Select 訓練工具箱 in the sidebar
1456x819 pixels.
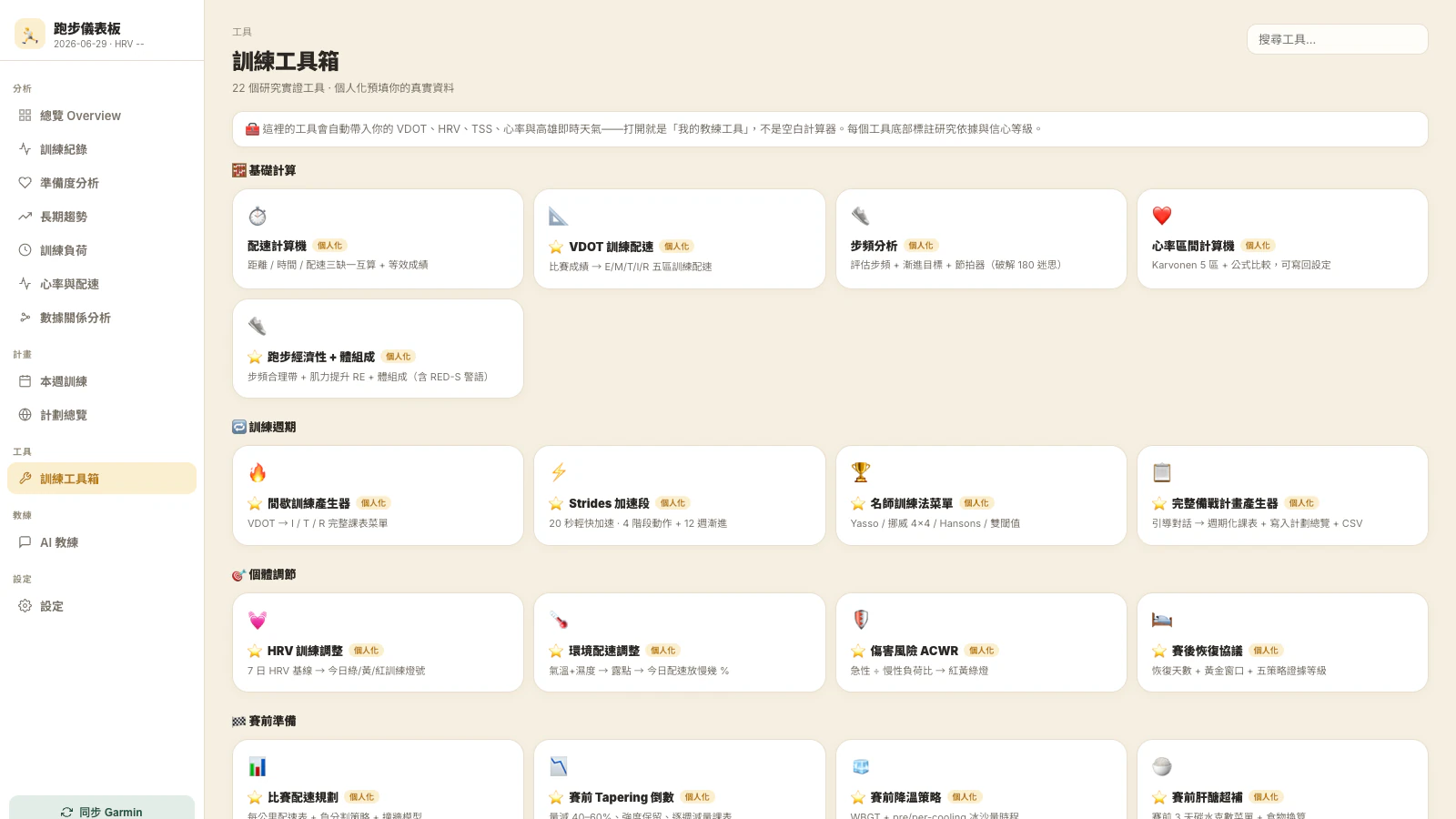102,479
